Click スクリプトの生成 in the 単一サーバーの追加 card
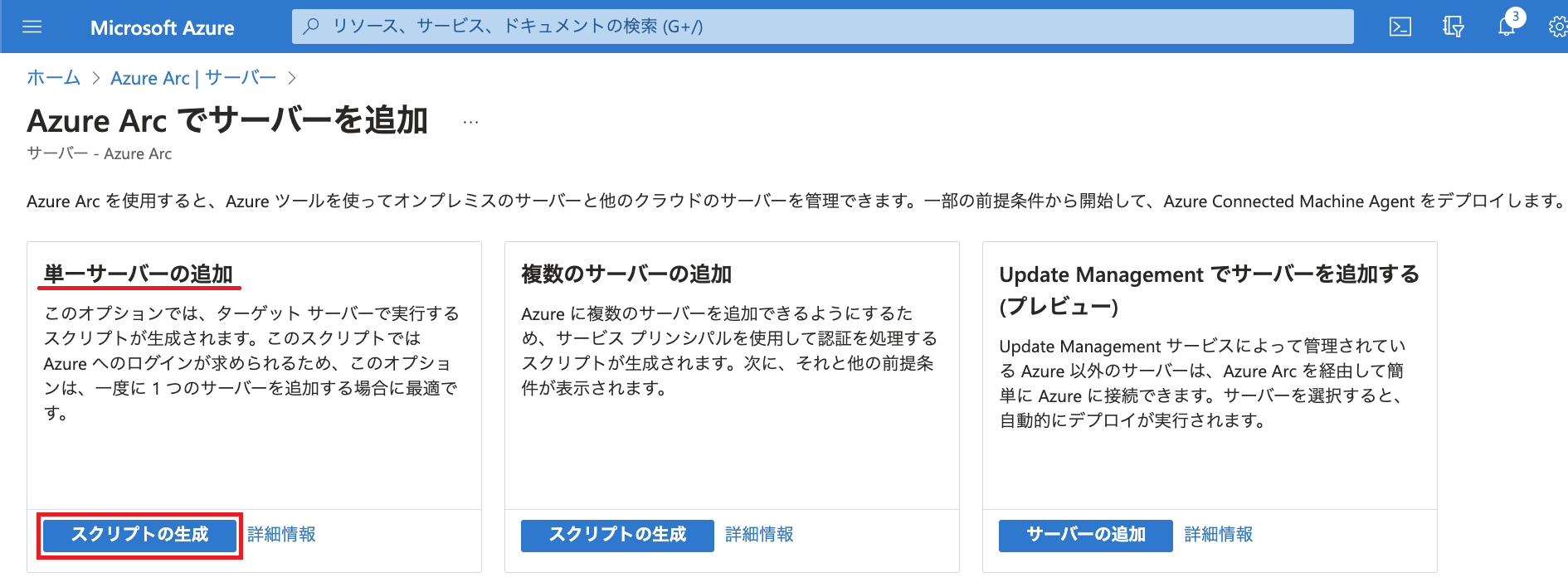Image resolution: width=1568 pixels, height=587 pixels. click(139, 535)
